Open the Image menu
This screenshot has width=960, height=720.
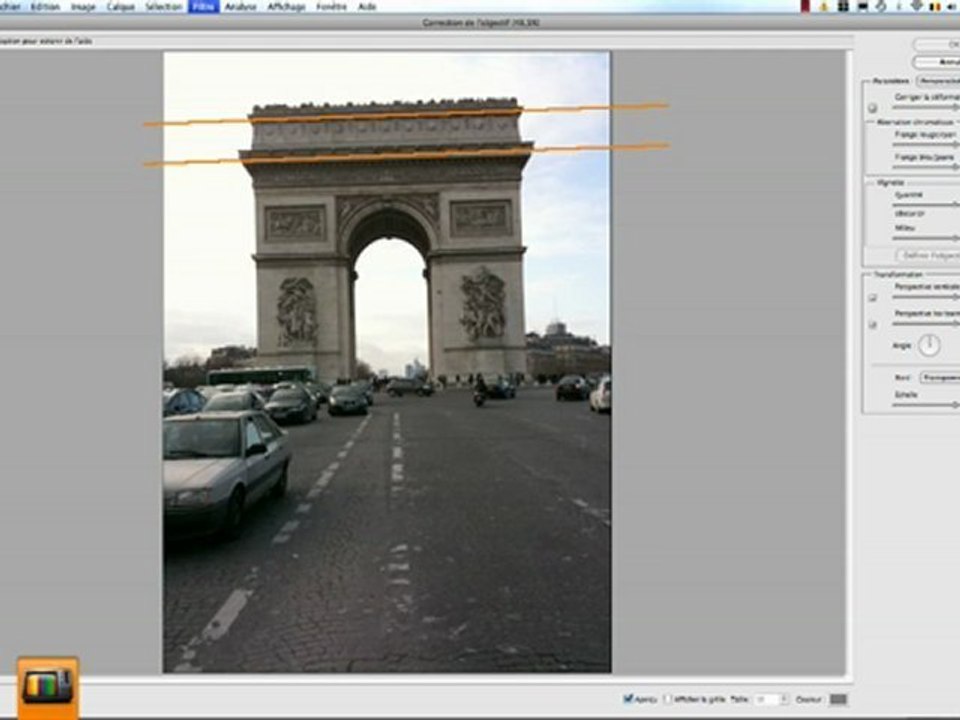[x=83, y=7]
